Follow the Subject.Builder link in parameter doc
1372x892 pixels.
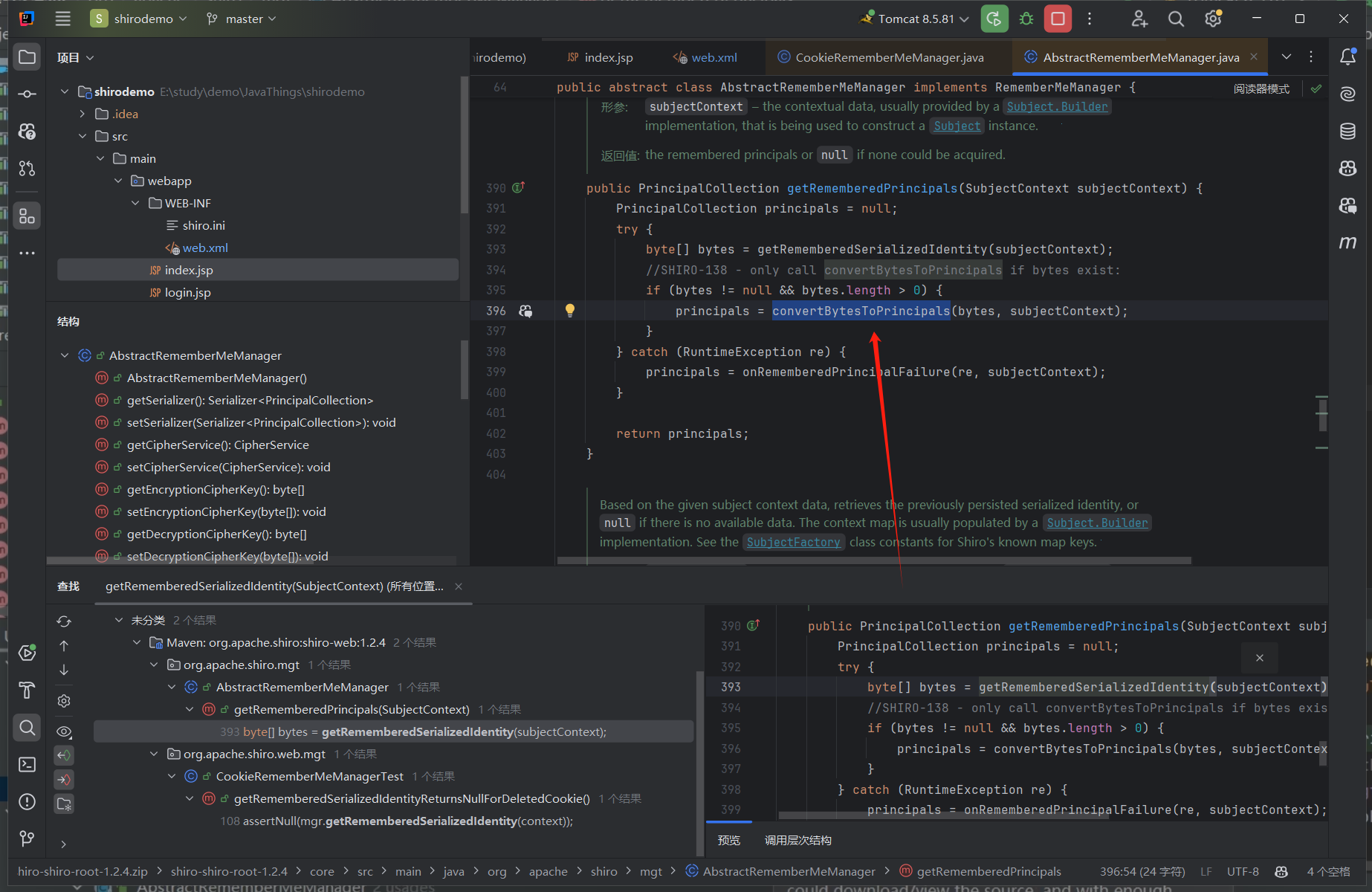(x=1057, y=106)
